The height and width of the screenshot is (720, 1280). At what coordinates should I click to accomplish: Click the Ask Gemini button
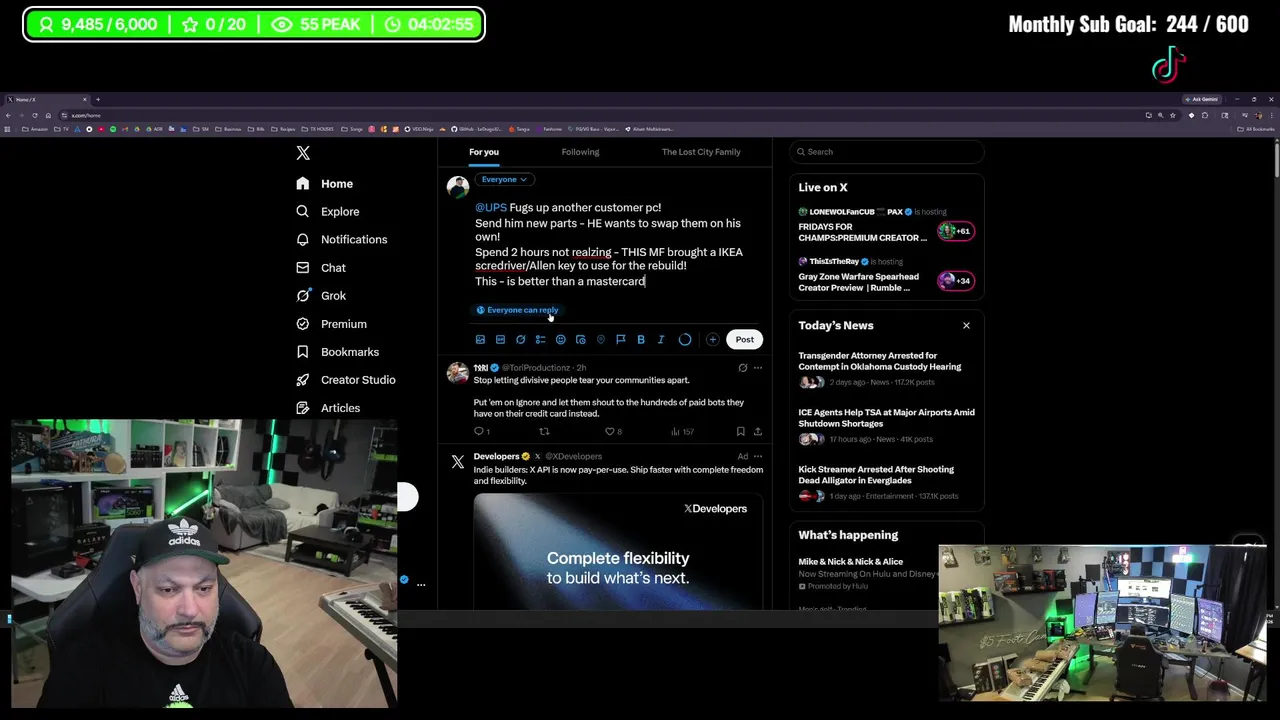click(x=1201, y=100)
